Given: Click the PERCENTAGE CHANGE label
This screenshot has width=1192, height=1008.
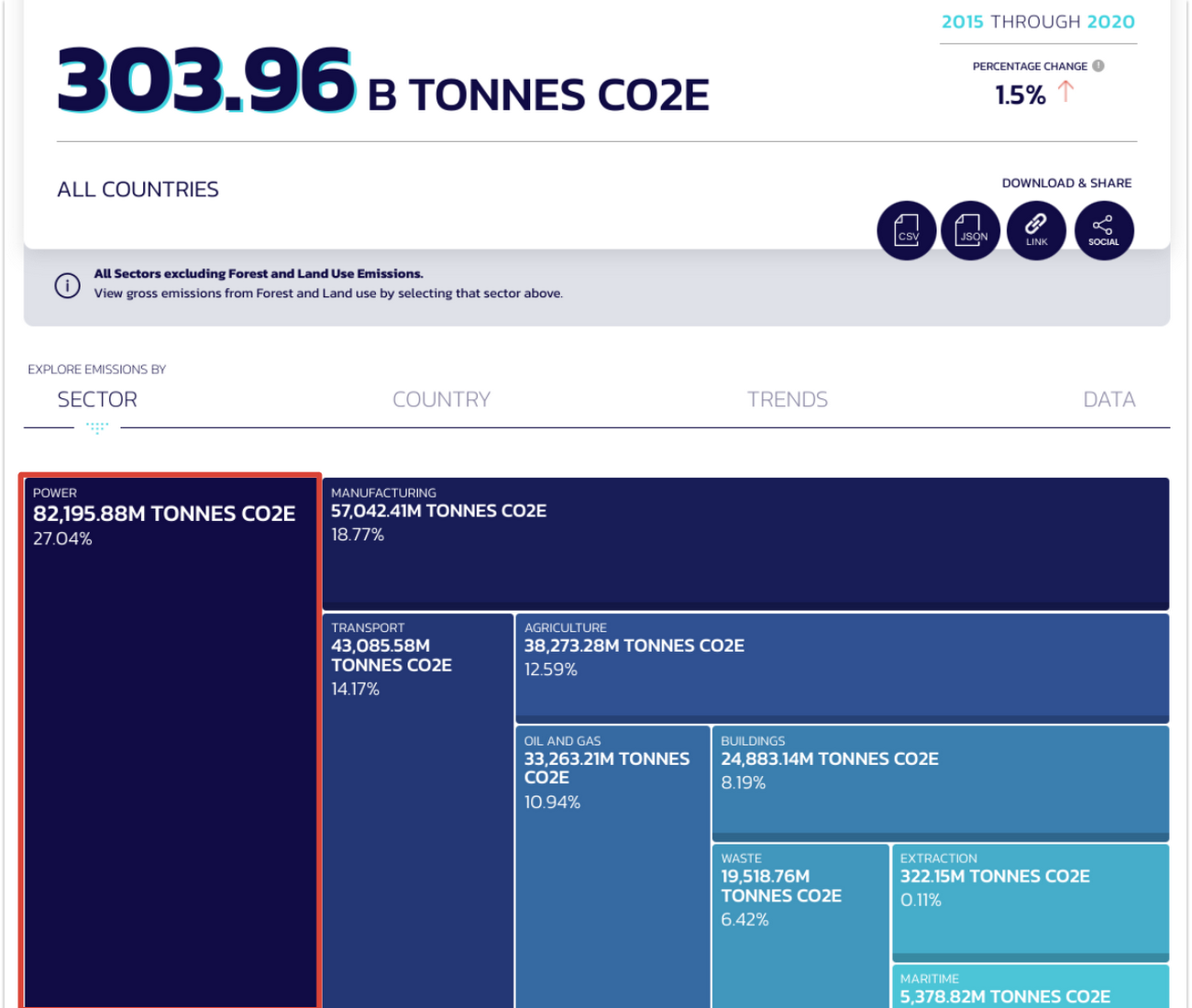Looking at the screenshot, I should [1030, 67].
